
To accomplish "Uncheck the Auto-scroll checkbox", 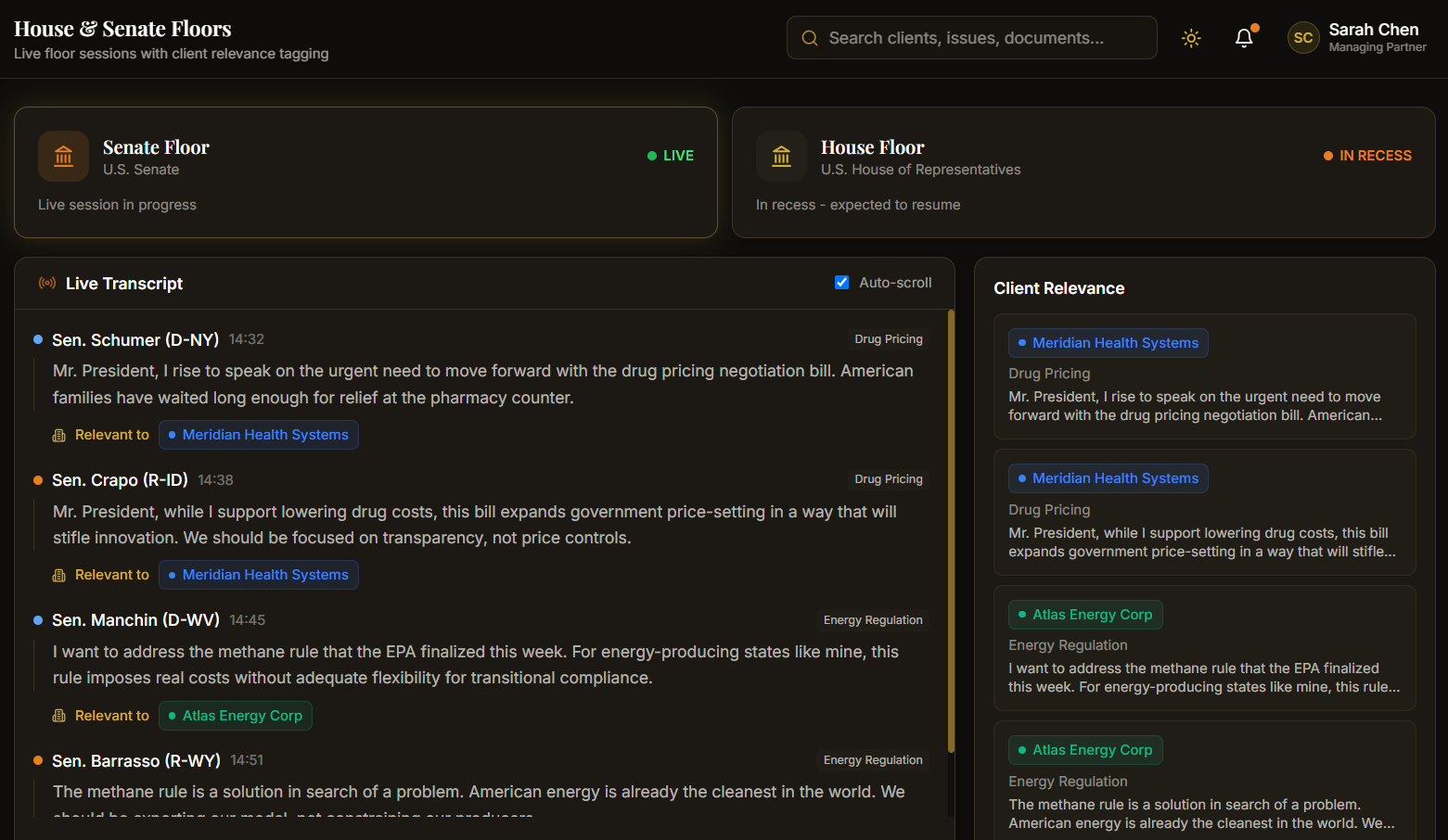I will pos(841,283).
